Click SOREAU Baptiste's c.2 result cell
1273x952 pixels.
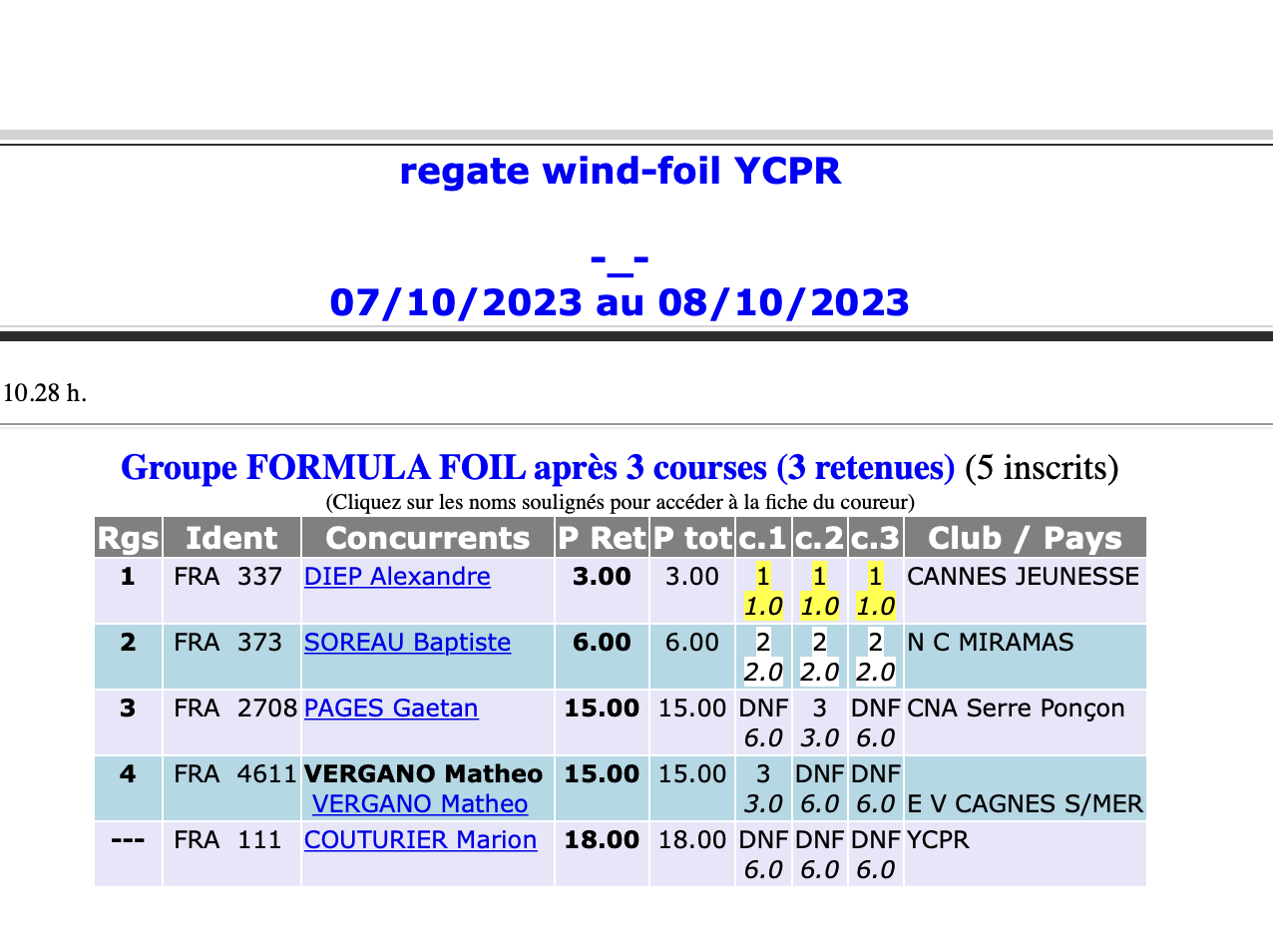click(x=819, y=657)
